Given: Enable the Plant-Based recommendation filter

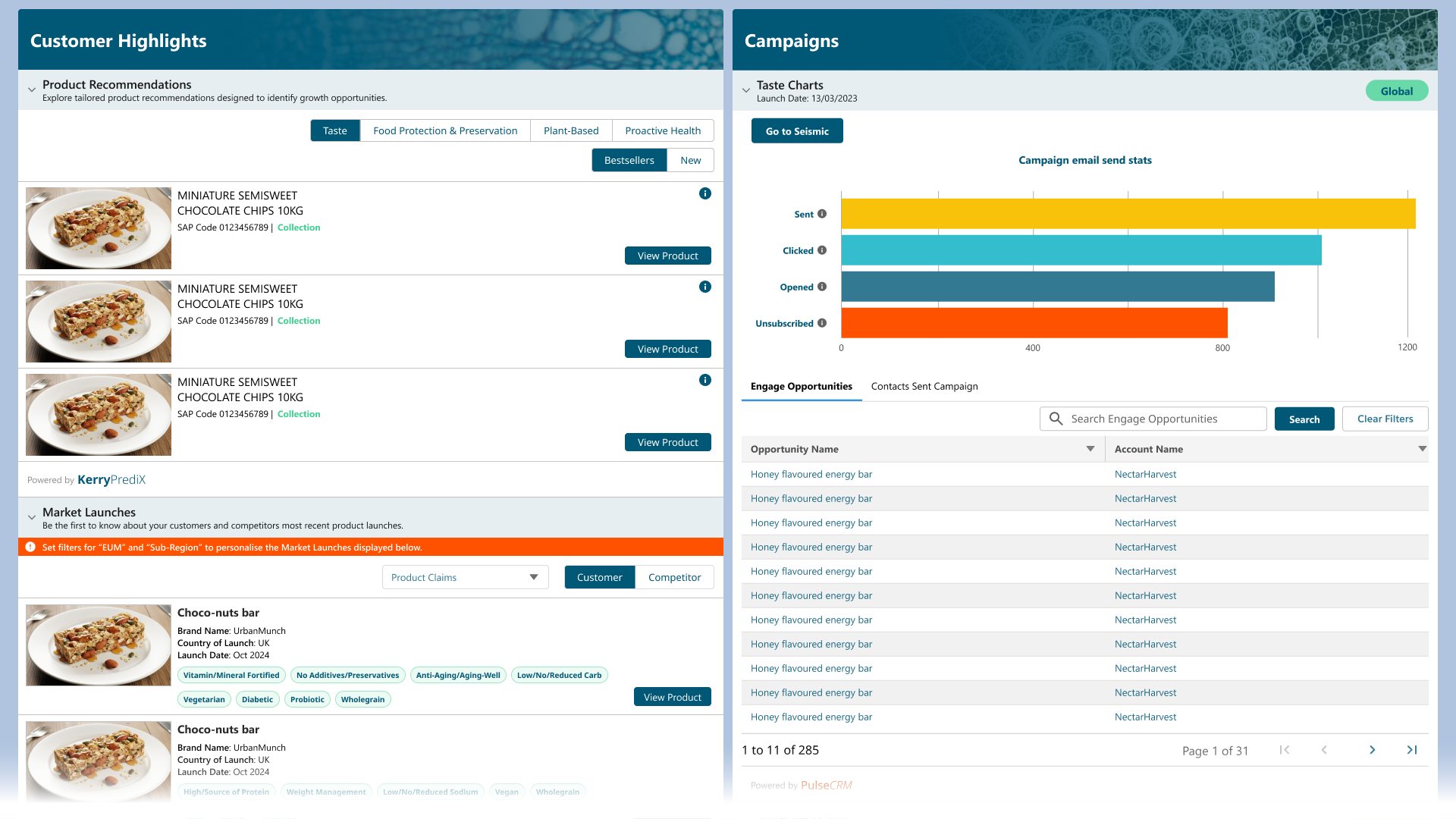Looking at the screenshot, I should (x=570, y=130).
